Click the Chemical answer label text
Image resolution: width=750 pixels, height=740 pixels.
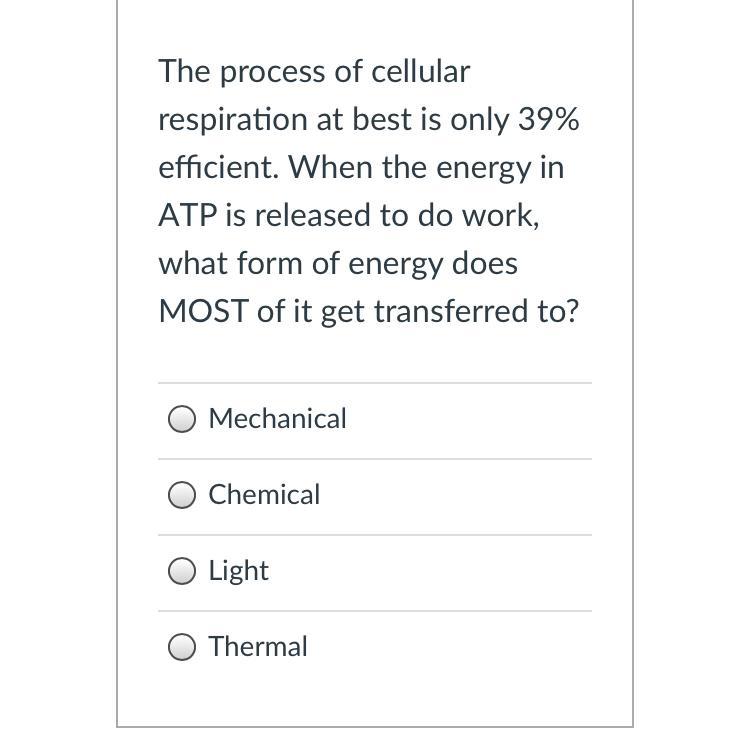coord(264,494)
